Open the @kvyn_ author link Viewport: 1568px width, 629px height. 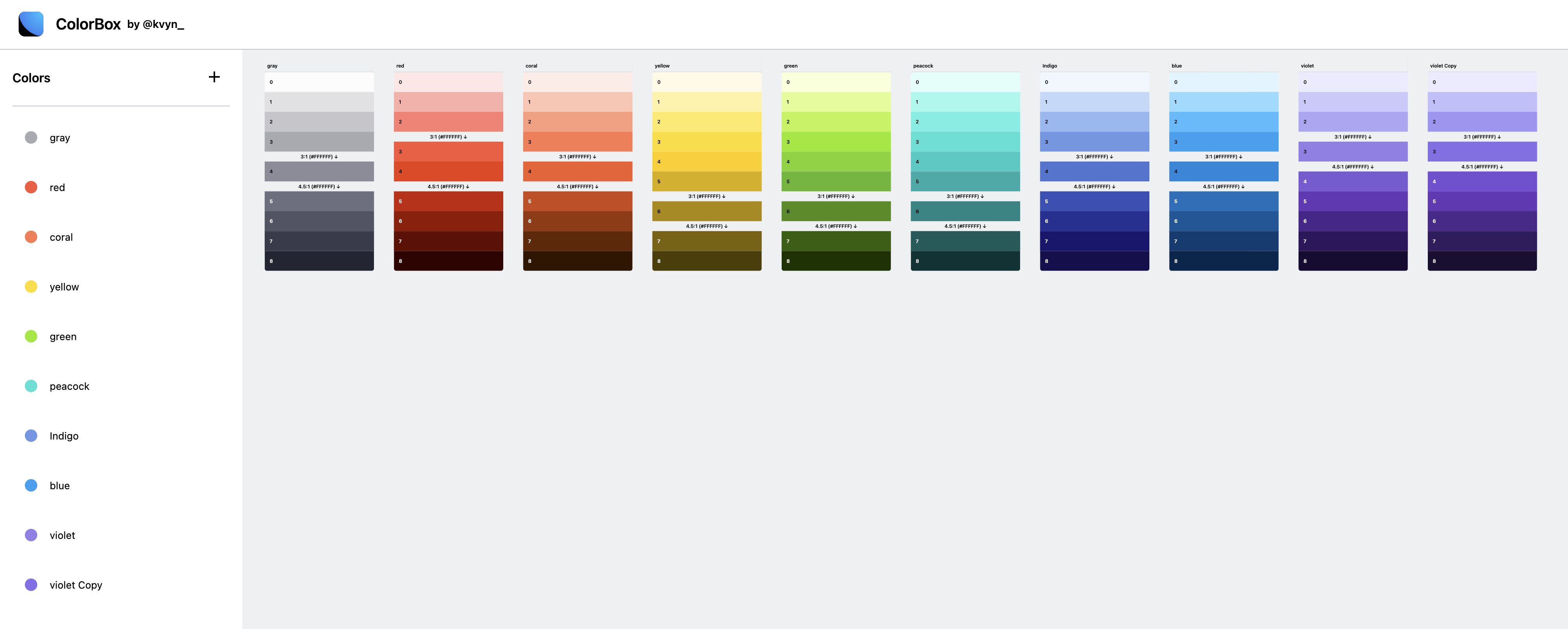point(163,24)
